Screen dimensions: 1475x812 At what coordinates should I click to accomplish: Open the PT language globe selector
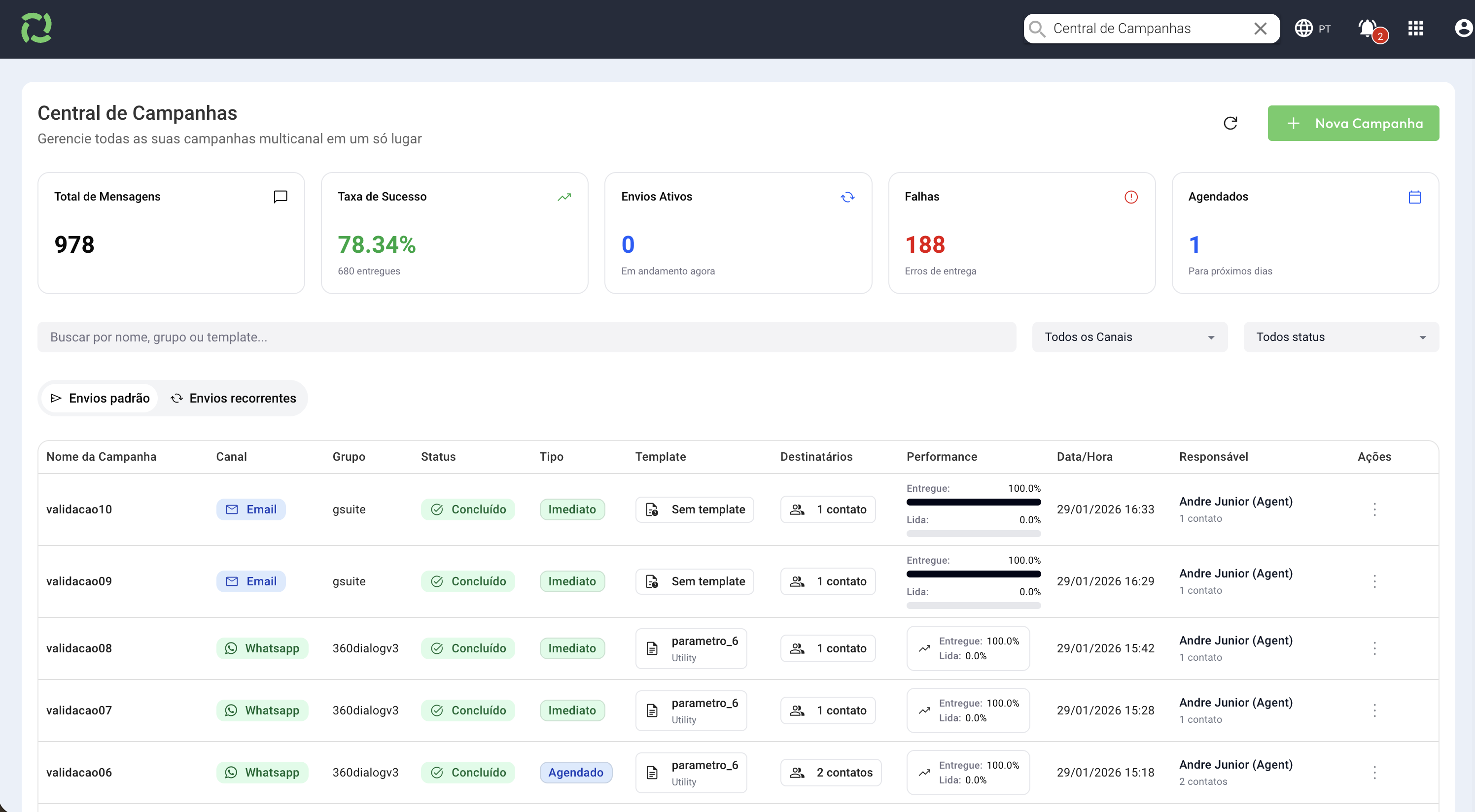[1313, 29]
